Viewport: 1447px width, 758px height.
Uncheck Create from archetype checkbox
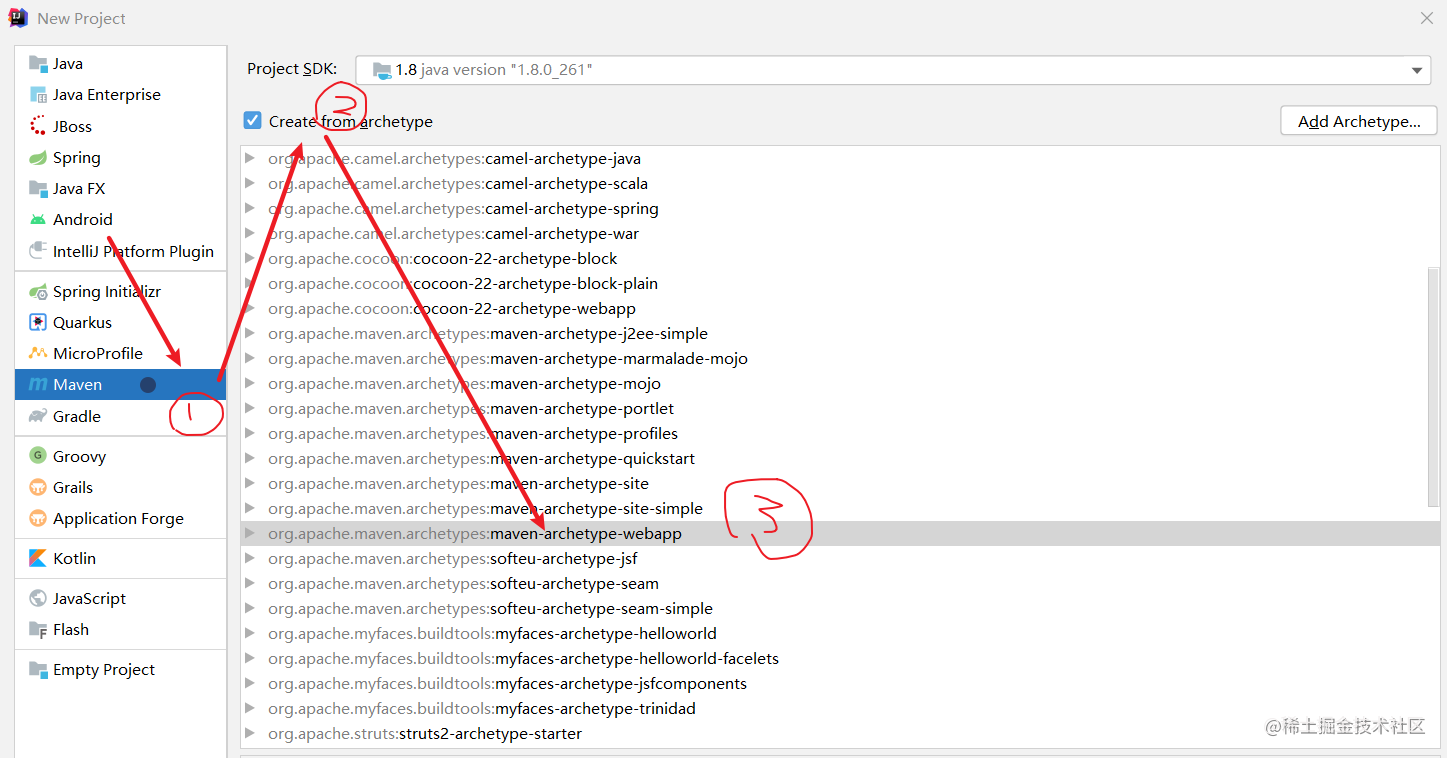pos(253,121)
